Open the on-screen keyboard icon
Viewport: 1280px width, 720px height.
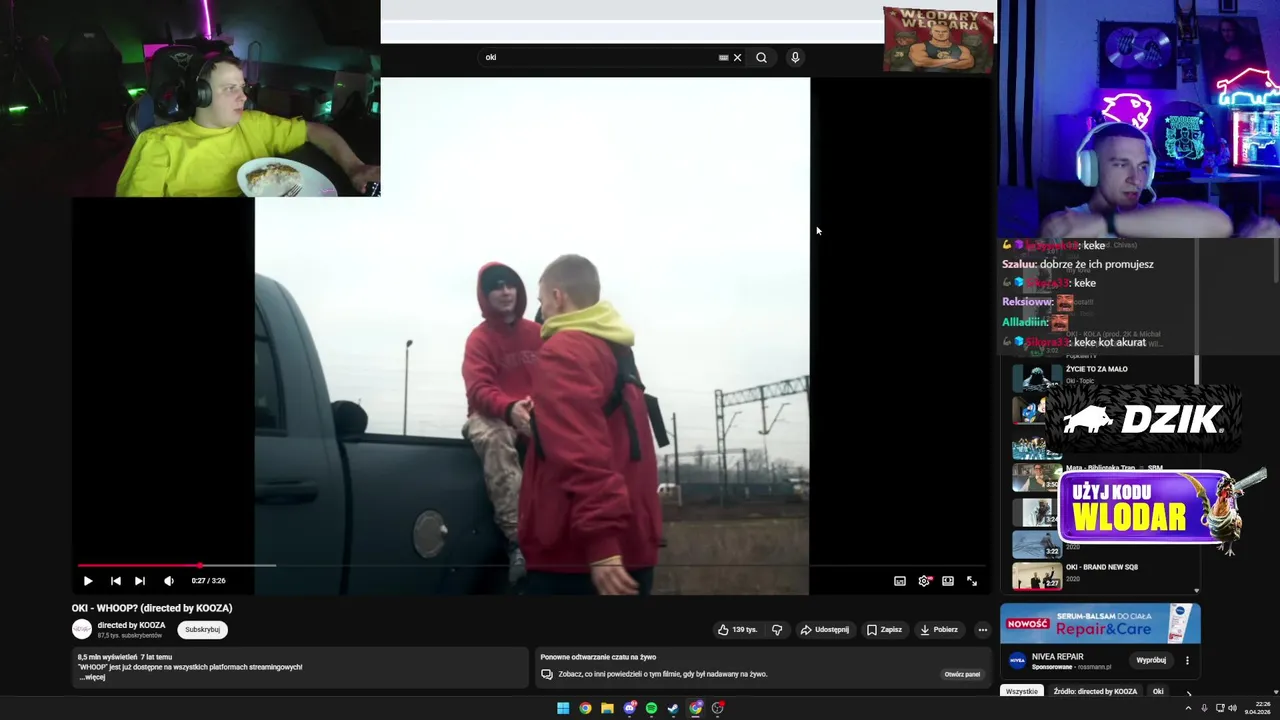point(723,58)
